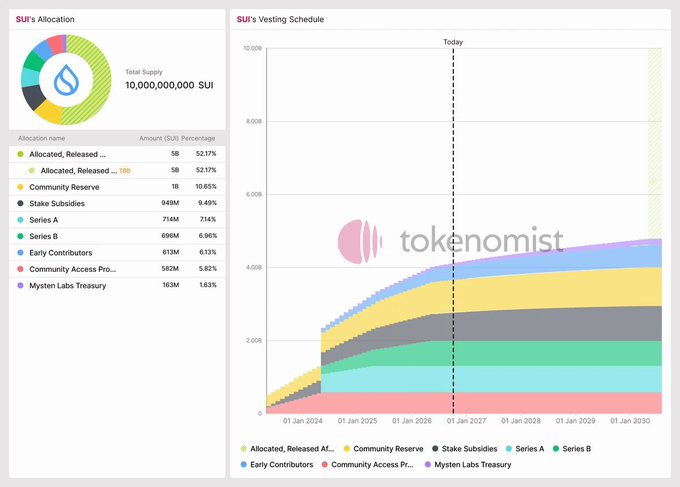This screenshot has width=680, height=487.
Task: Click the 10,000,000,000 SUI total supply value
Action: pos(169,85)
